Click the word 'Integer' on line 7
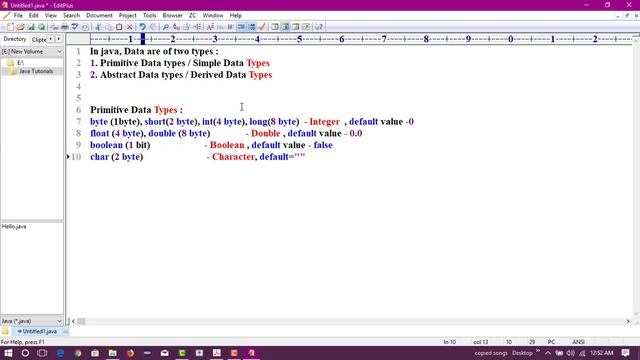Image resolution: width=640 pixels, height=360 pixels. click(324, 122)
